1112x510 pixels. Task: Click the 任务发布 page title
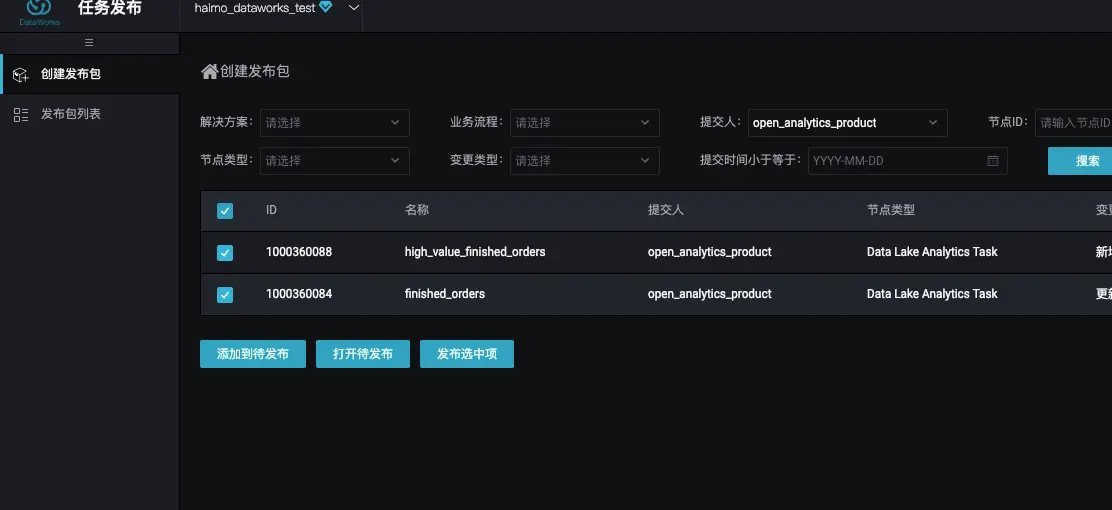pos(109,9)
